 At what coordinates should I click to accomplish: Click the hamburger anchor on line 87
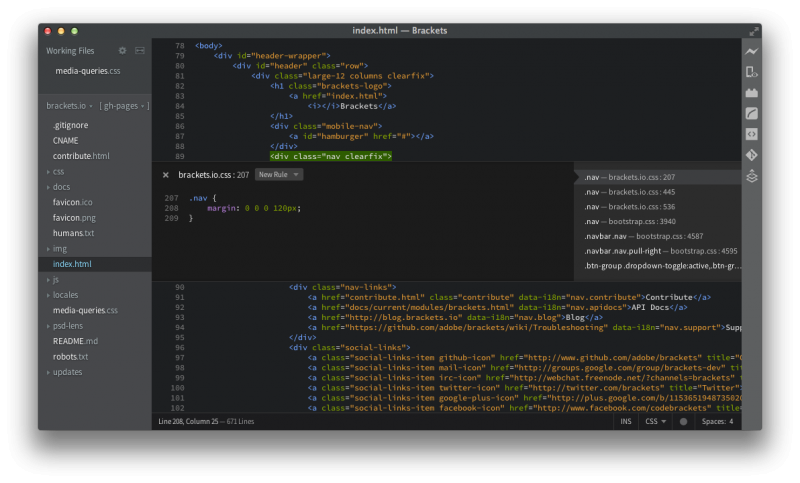[361, 136]
